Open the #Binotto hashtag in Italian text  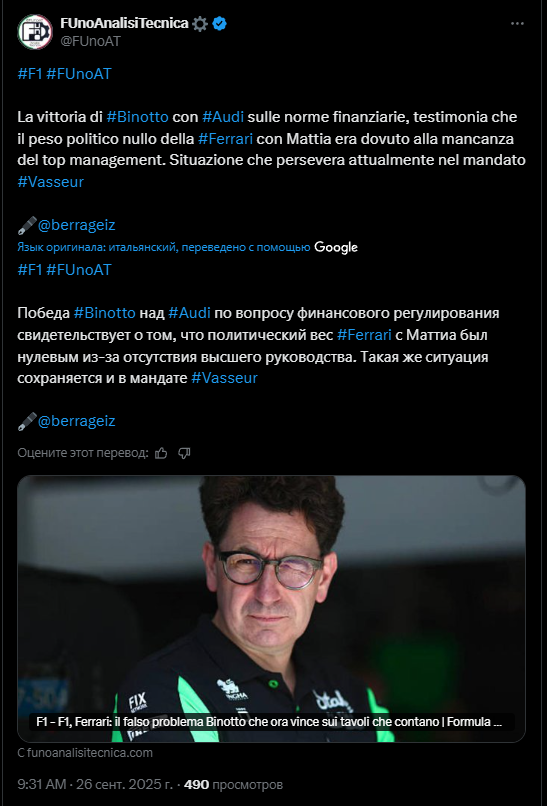point(138,117)
